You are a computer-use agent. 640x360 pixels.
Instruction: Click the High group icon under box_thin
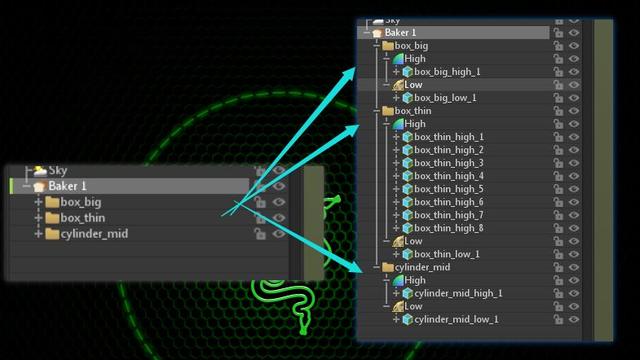398,124
